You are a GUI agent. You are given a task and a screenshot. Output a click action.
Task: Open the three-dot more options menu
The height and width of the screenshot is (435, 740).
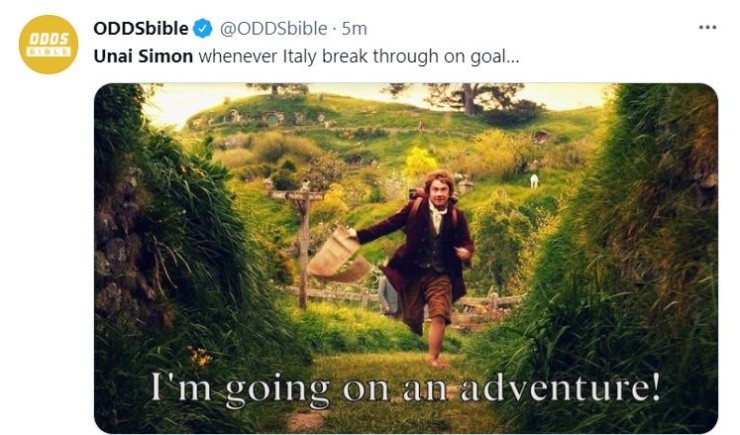click(707, 27)
